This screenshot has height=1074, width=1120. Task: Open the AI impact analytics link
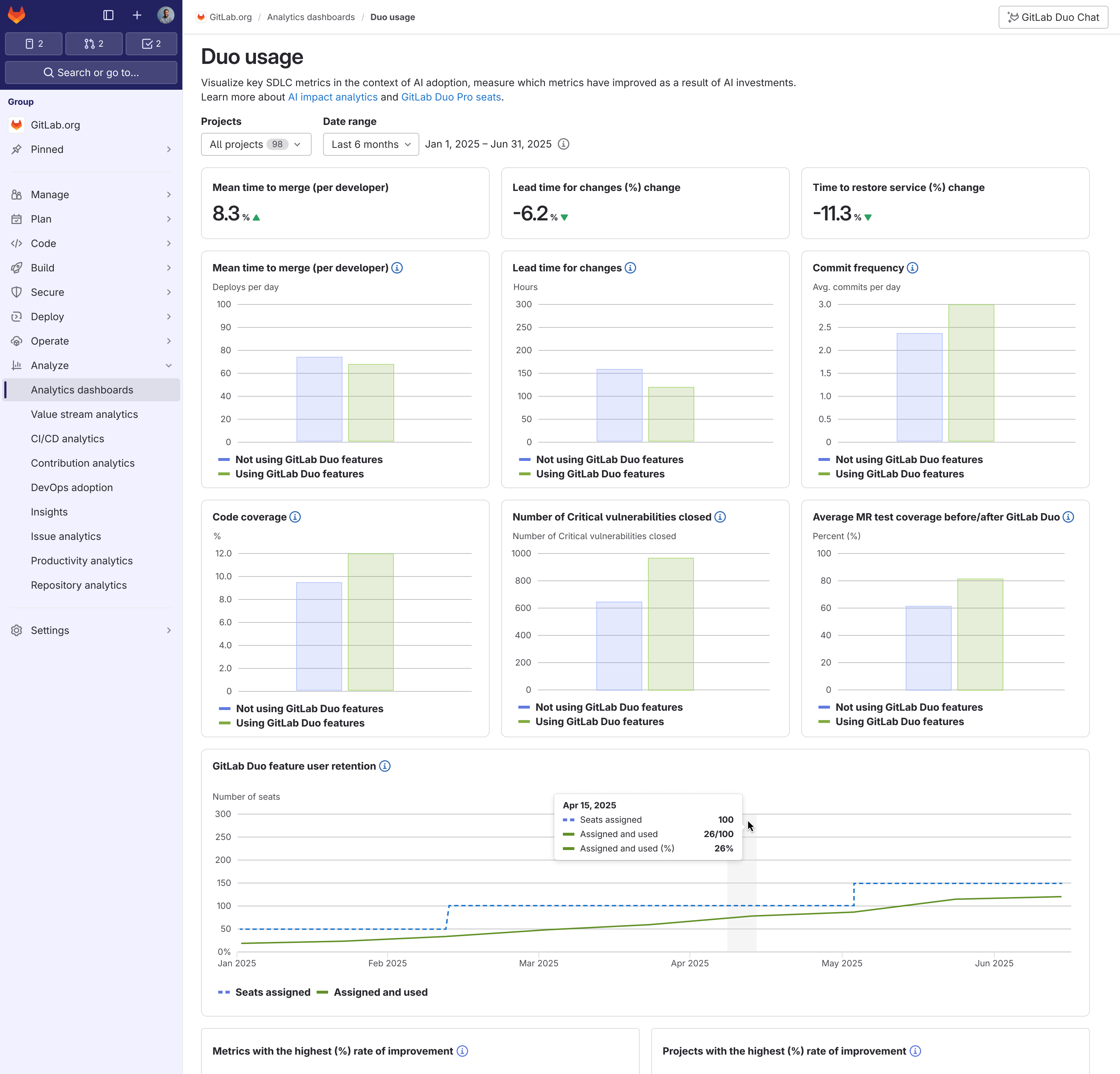[332, 97]
